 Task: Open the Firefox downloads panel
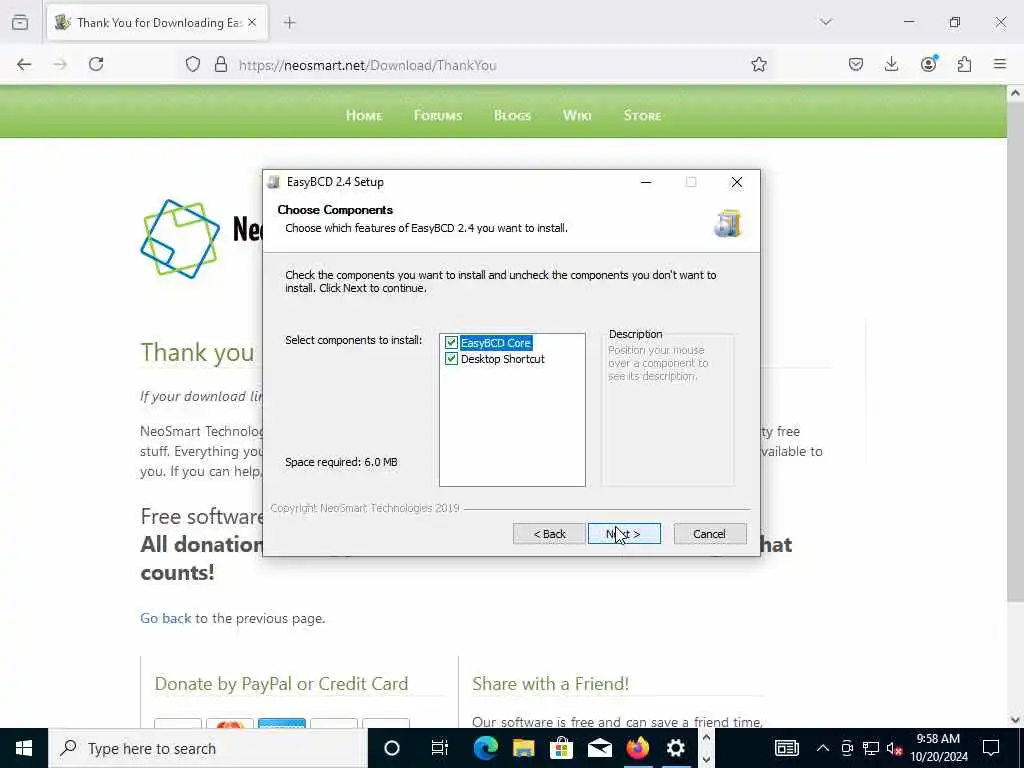pyautogui.click(x=891, y=64)
